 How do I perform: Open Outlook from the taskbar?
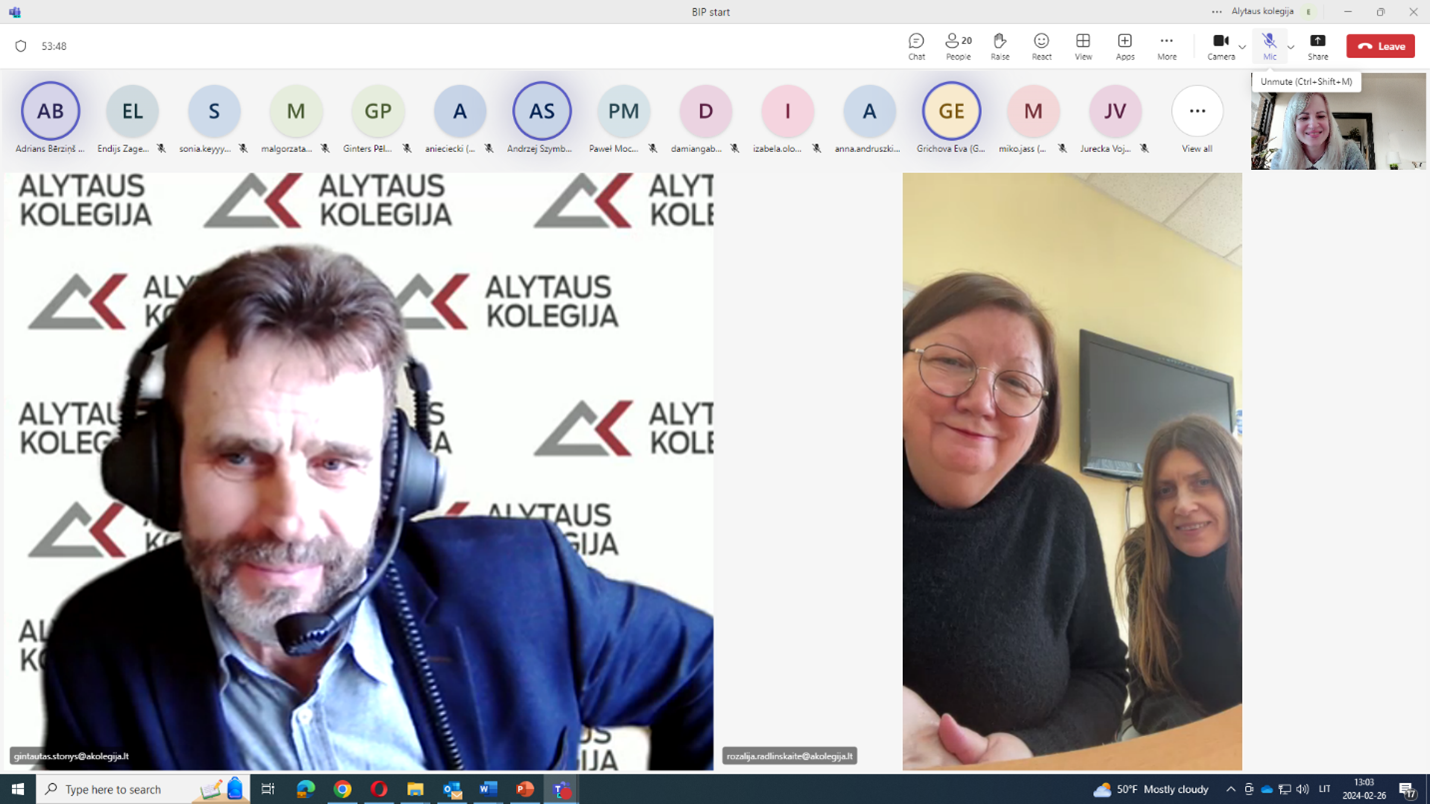pos(452,789)
